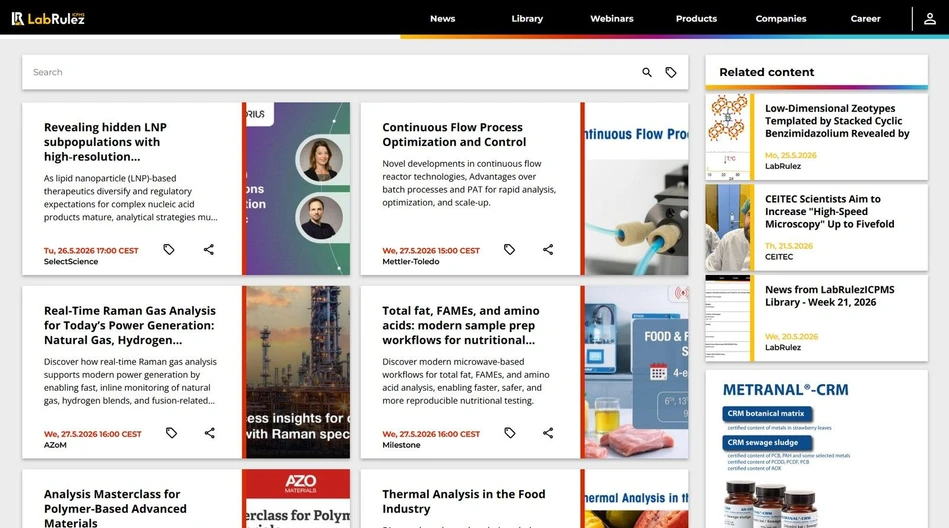Click the date 'We, 20.5.2026' in Related content
This screenshot has width=949, height=528.
[791, 337]
